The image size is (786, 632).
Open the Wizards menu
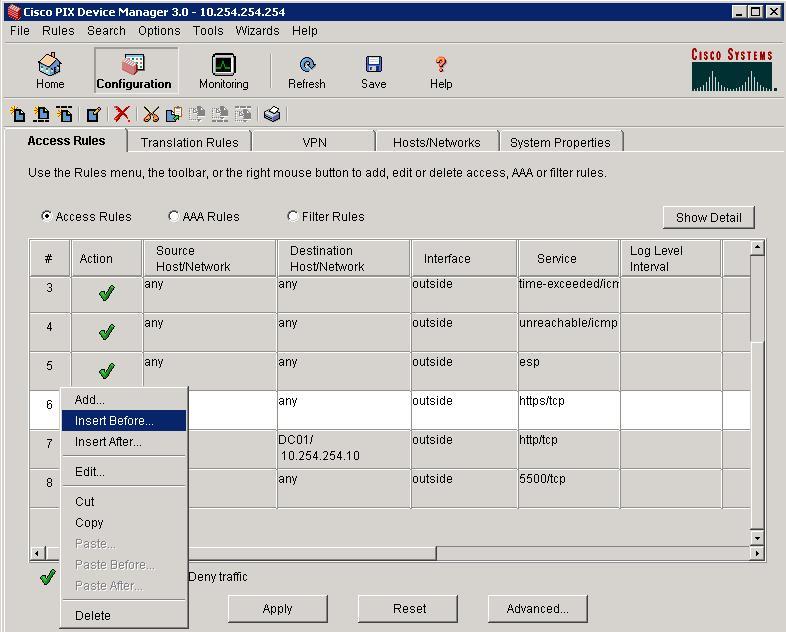click(x=257, y=31)
